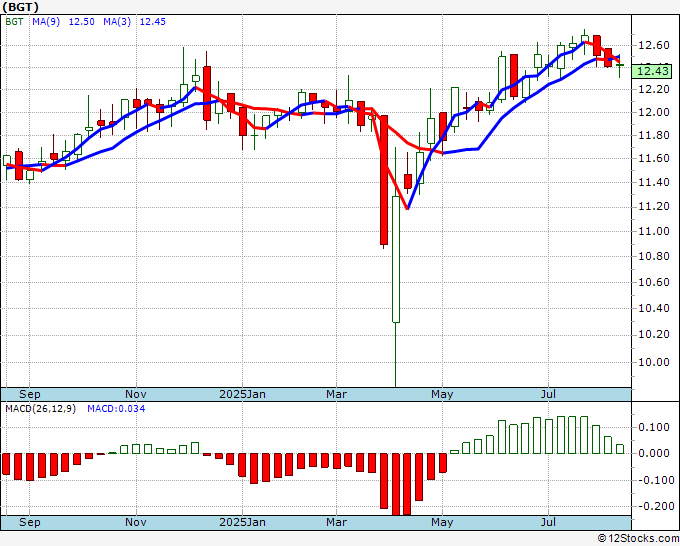Click Mar on the price chart date axis
The width and height of the screenshot is (680, 546).
pos(337,394)
